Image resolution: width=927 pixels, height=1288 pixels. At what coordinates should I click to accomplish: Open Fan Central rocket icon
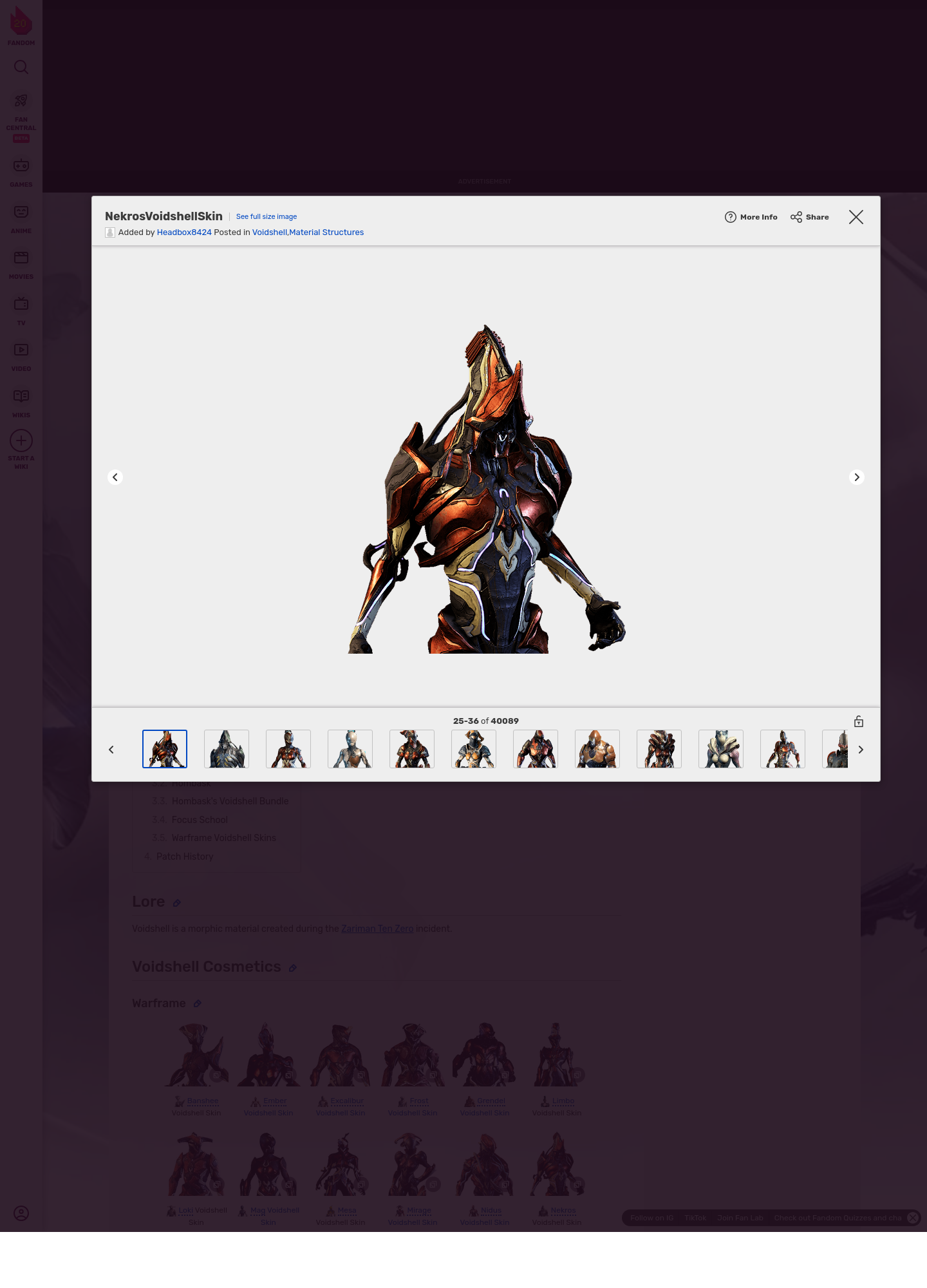(x=21, y=100)
